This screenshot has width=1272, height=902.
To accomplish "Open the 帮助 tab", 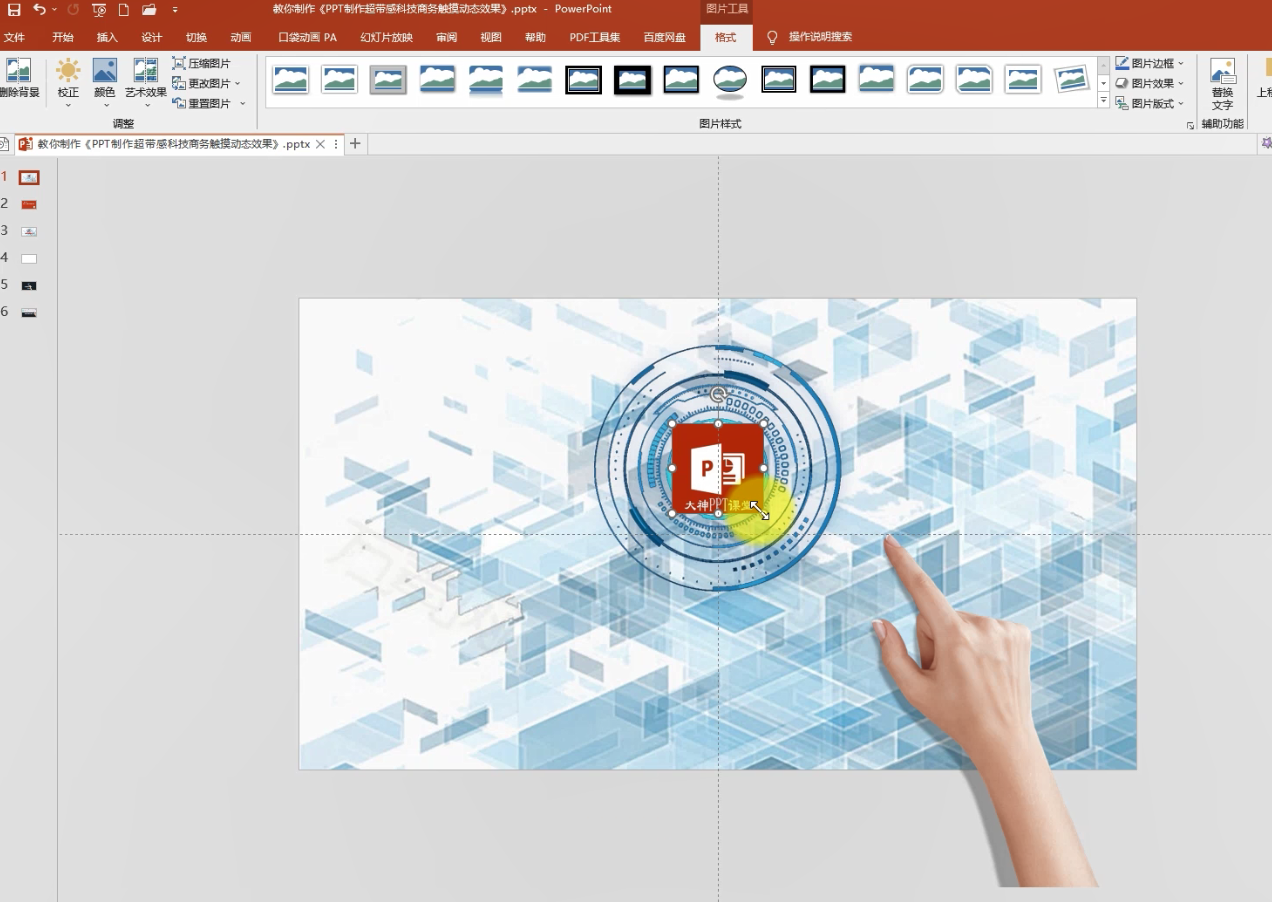I will click(x=535, y=37).
